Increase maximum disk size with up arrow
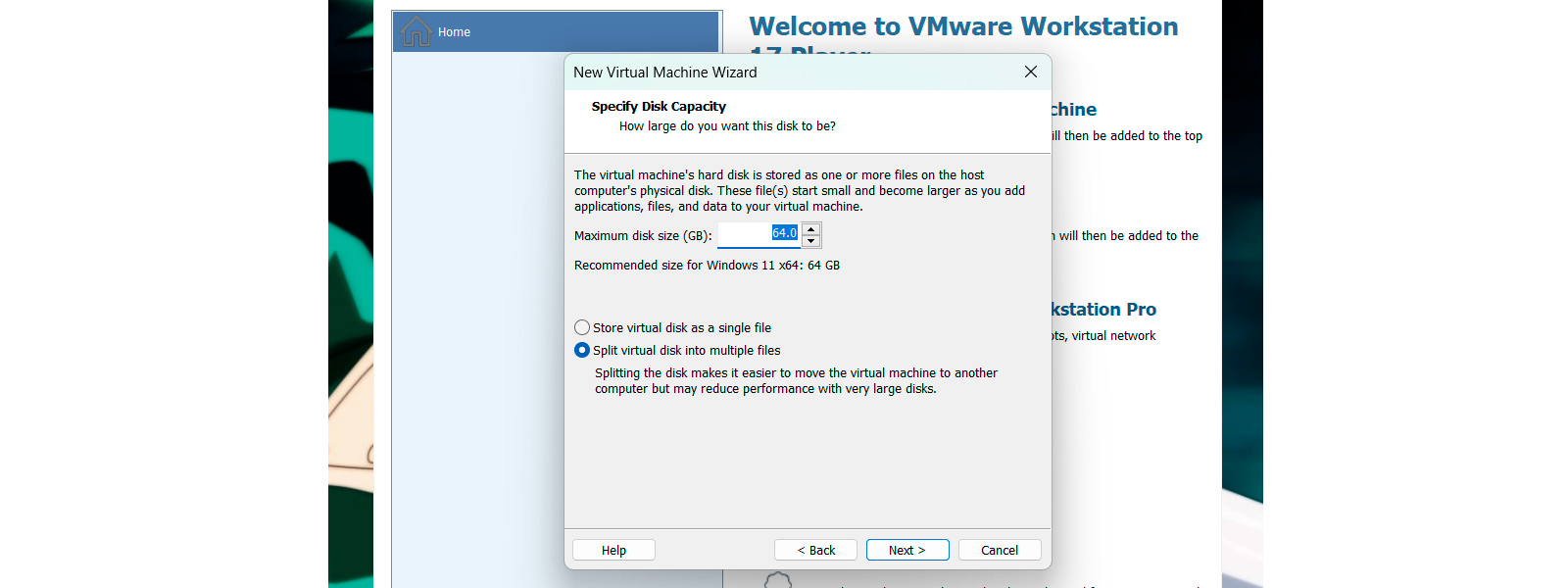The height and width of the screenshot is (588, 1568). click(x=810, y=229)
